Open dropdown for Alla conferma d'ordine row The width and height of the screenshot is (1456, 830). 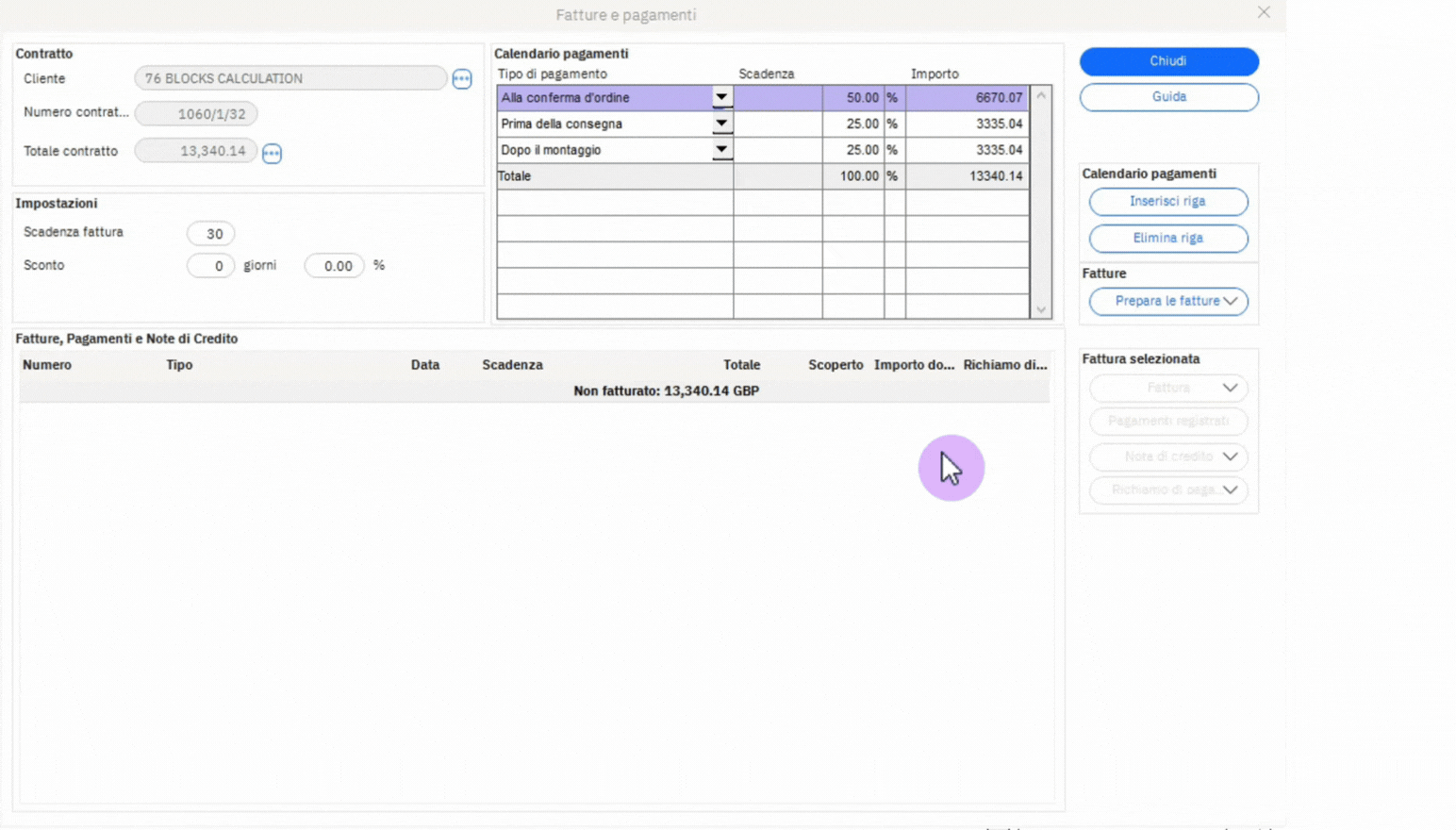coord(720,97)
